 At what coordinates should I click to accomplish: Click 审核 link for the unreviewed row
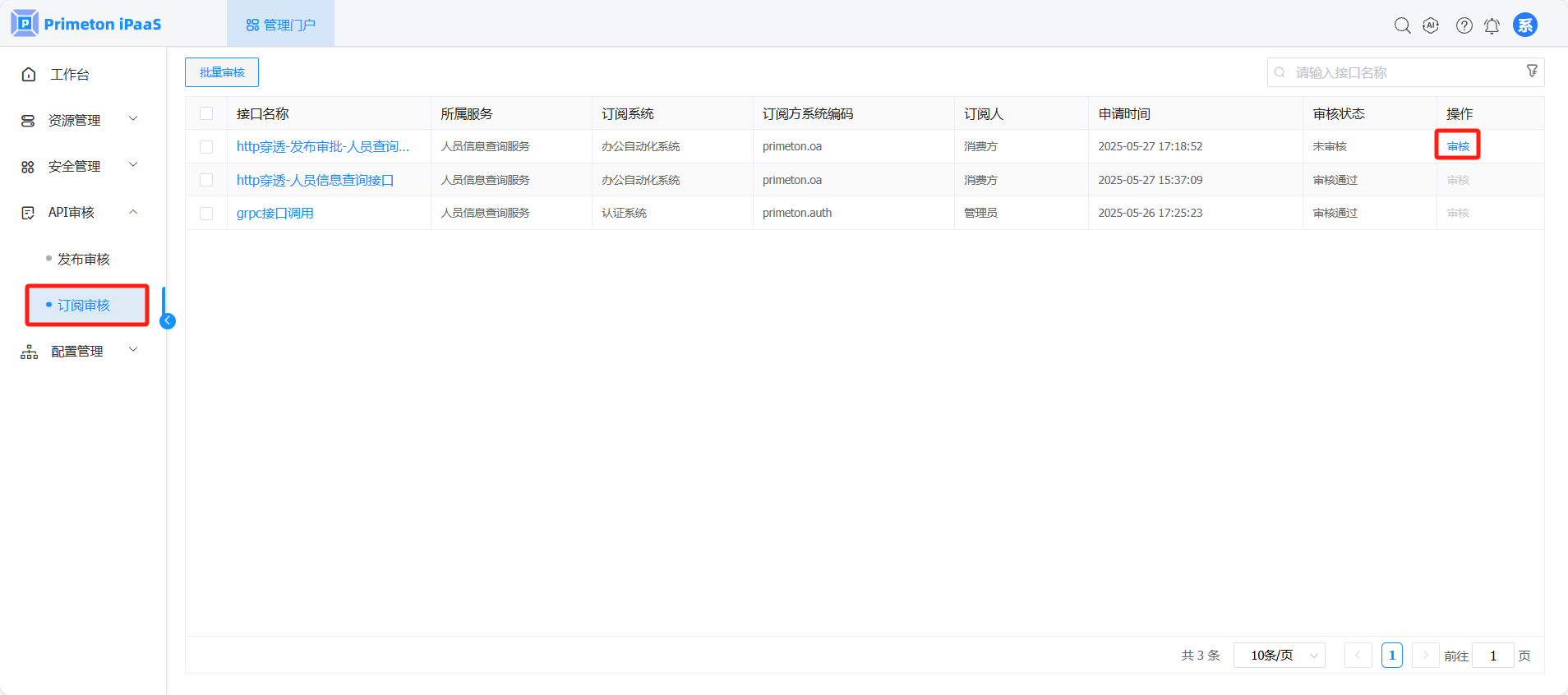(x=1458, y=146)
